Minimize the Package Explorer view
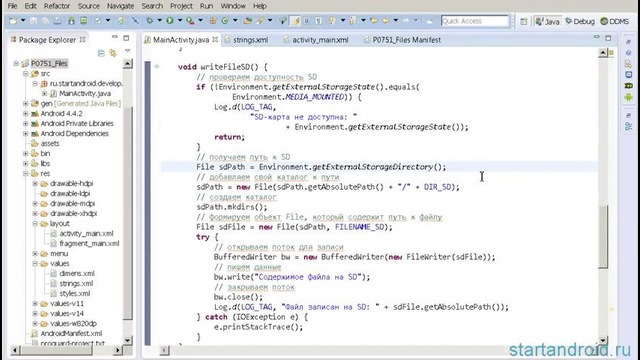640x360 pixels. click(x=115, y=38)
